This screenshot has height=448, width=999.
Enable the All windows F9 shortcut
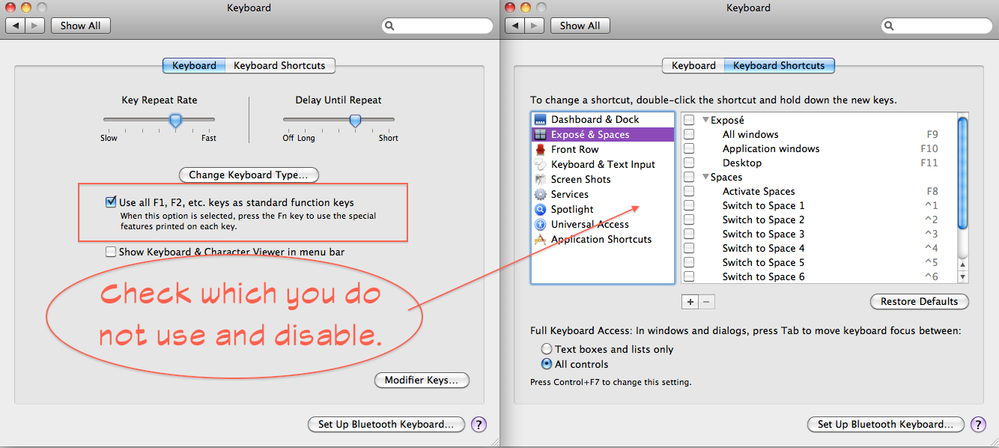coord(689,134)
